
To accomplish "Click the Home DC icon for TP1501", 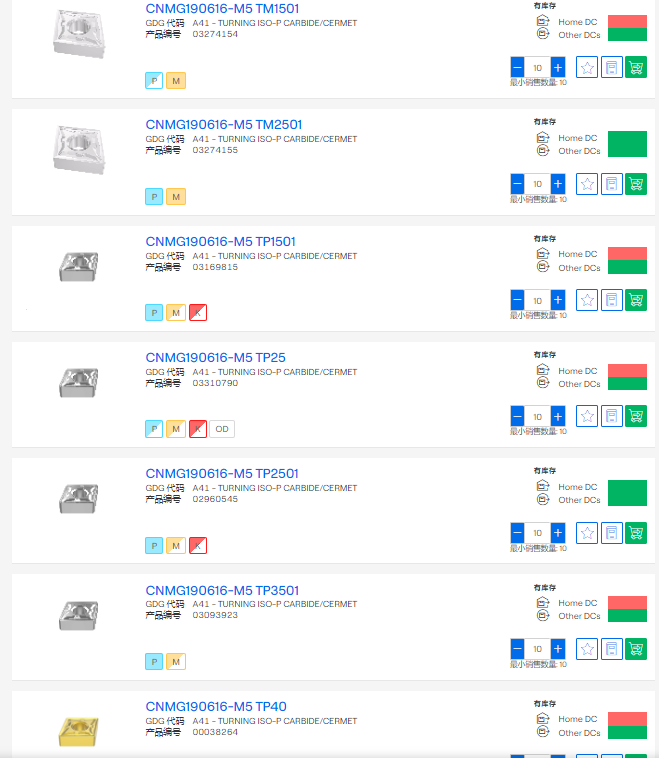I will click(543, 254).
